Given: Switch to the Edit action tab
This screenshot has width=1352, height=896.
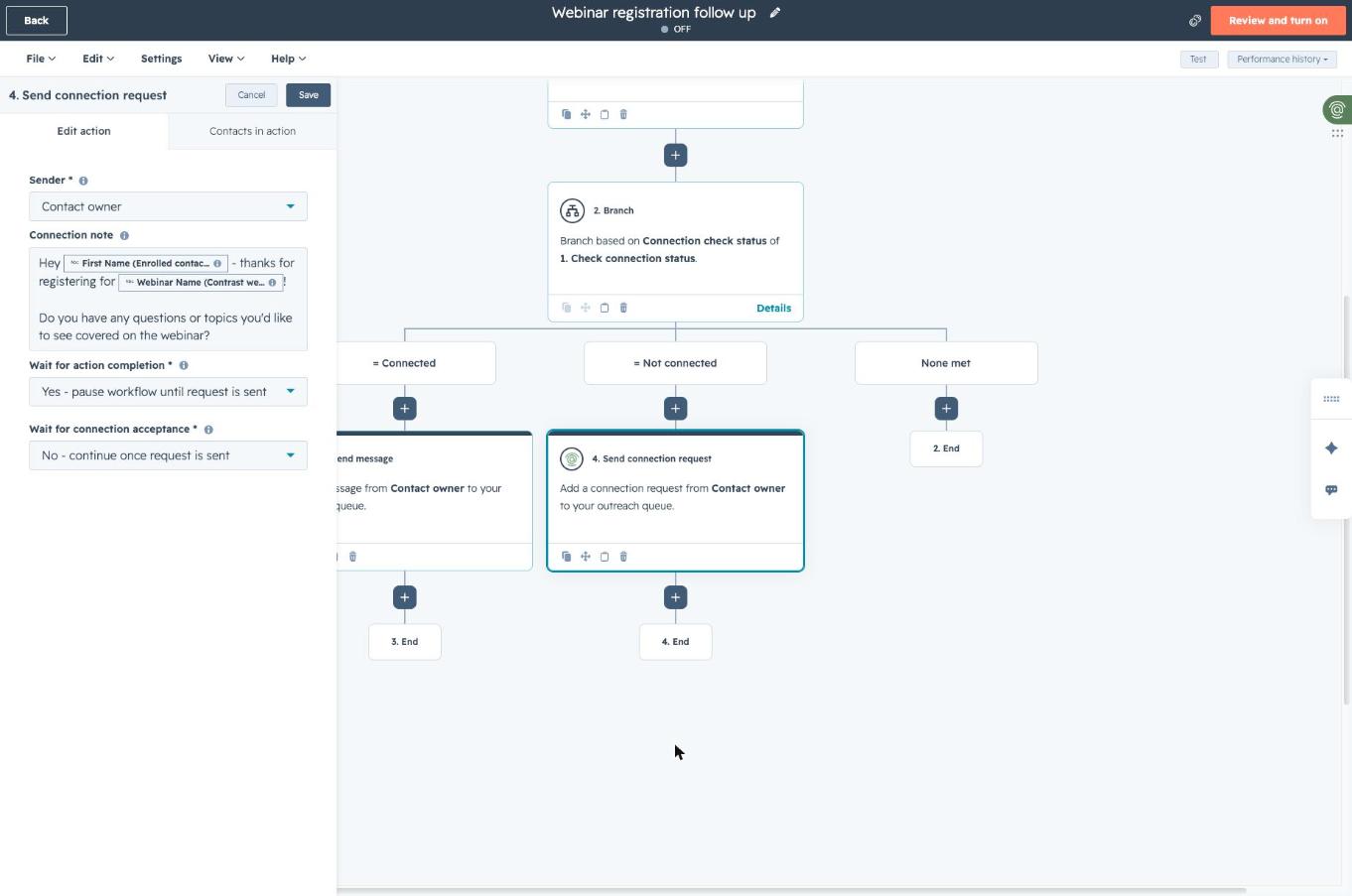Looking at the screenshot, I should tap(84, 131).
